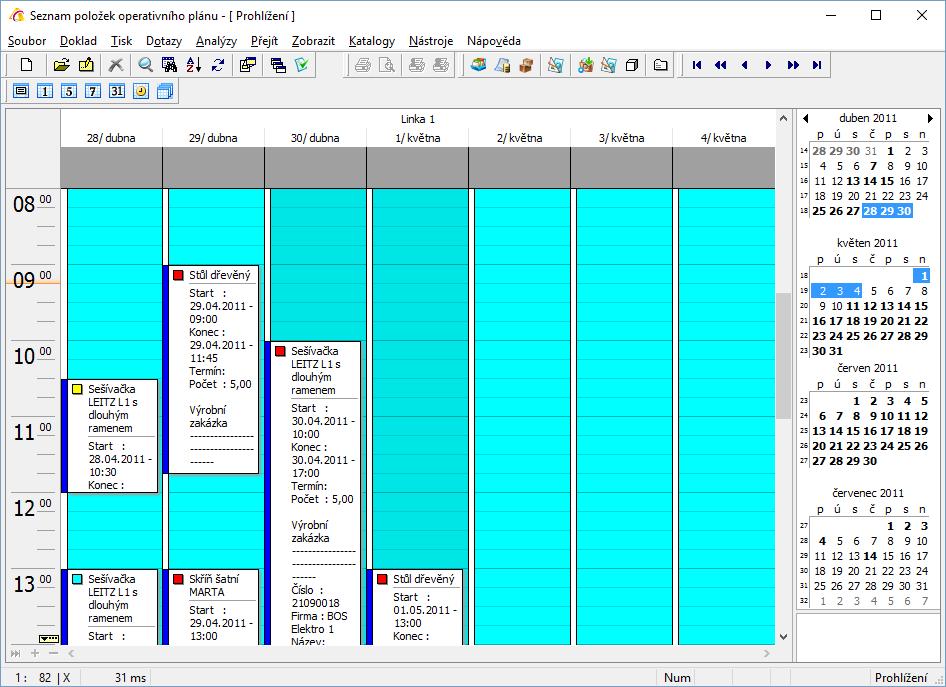Jump forward with double right arrows
Viewport: 946px width, 687px height.
(x=793, y=65)
